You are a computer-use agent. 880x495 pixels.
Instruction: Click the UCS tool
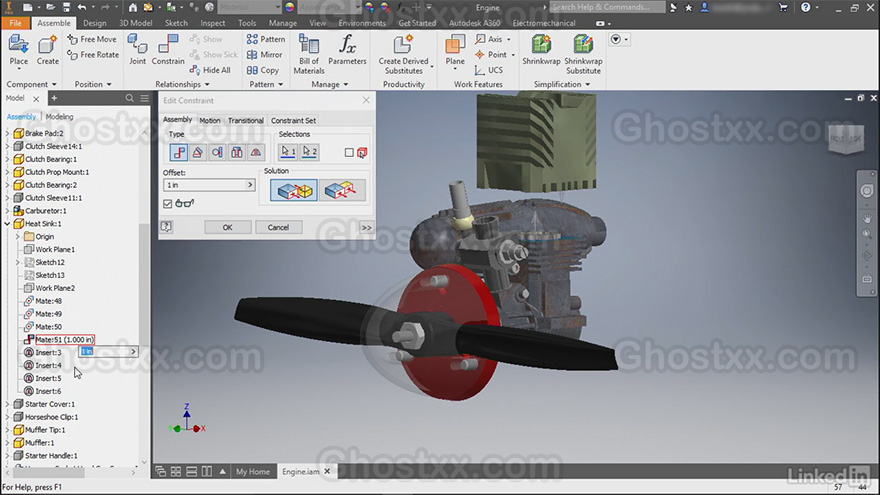[489, 70]
